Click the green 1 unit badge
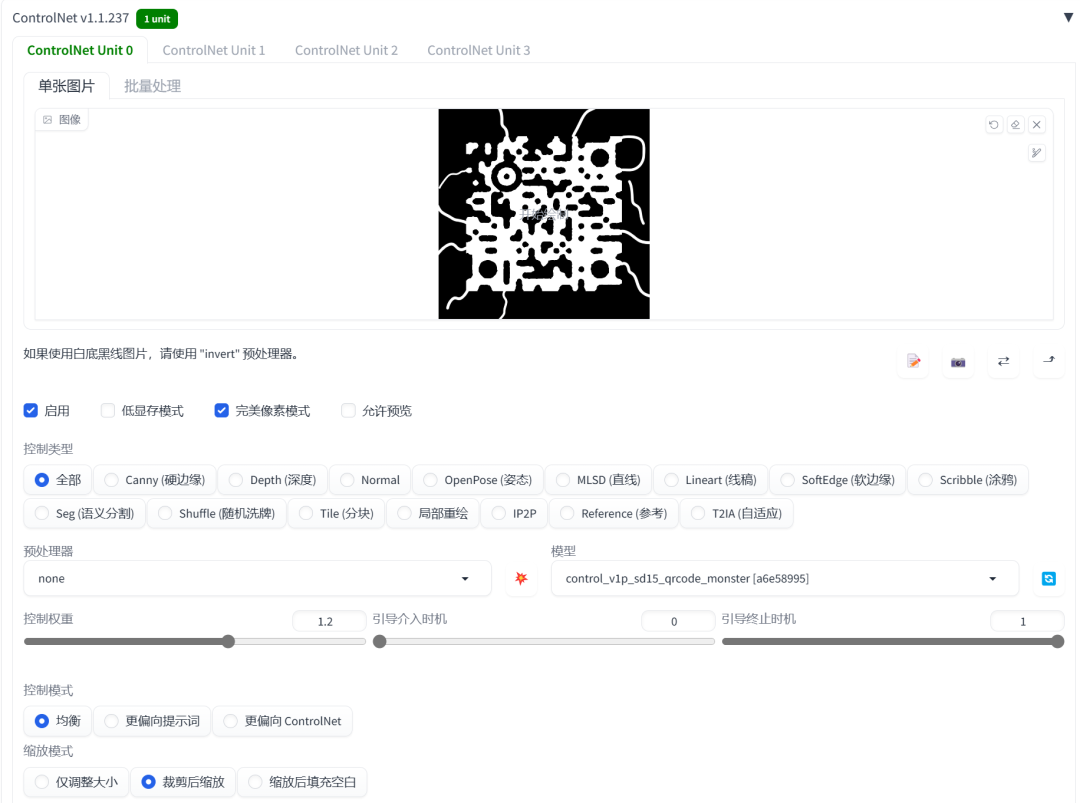1080x803 pixels. (x=157, y=19)
